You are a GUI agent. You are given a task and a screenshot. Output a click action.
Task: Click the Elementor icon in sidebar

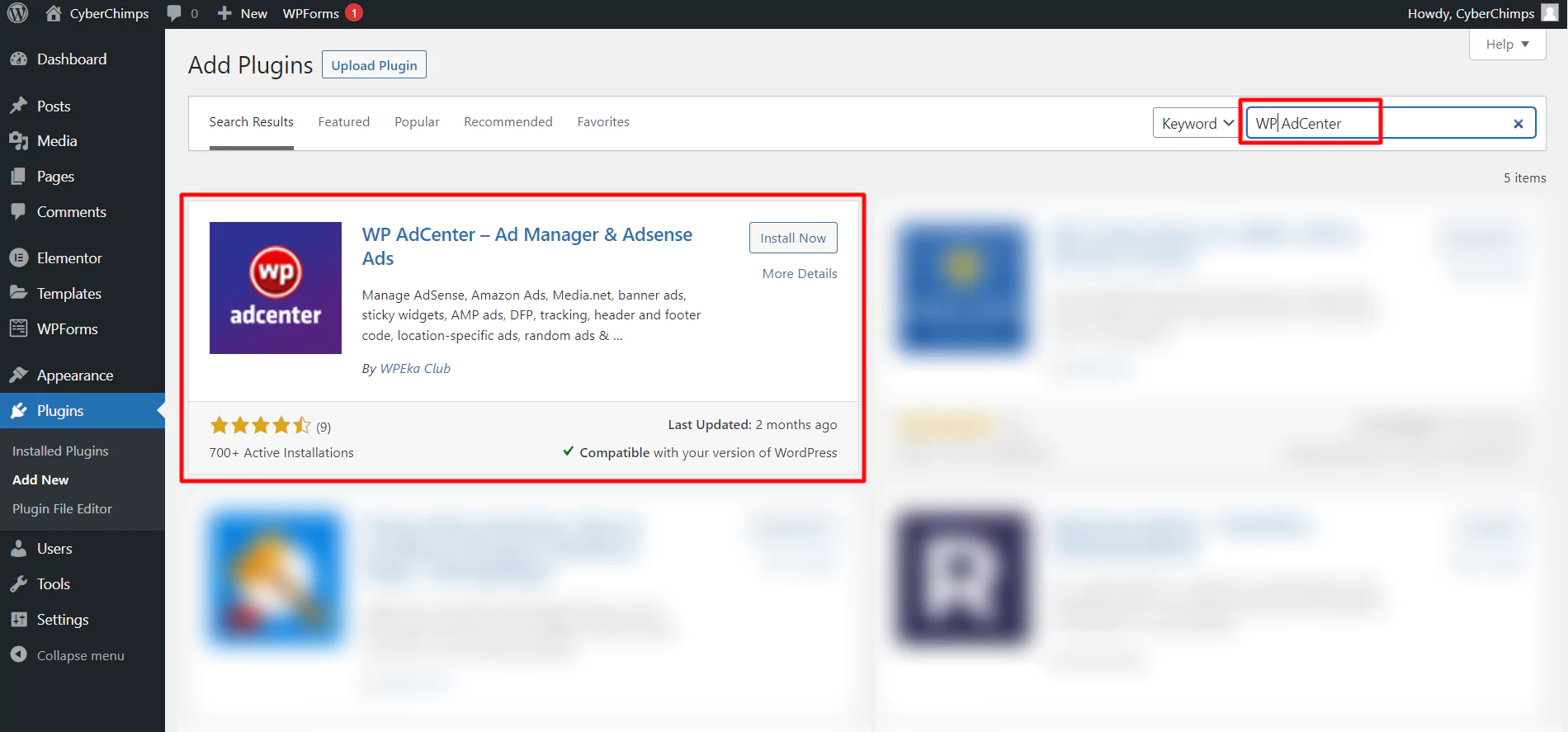[x=18, y=257]
